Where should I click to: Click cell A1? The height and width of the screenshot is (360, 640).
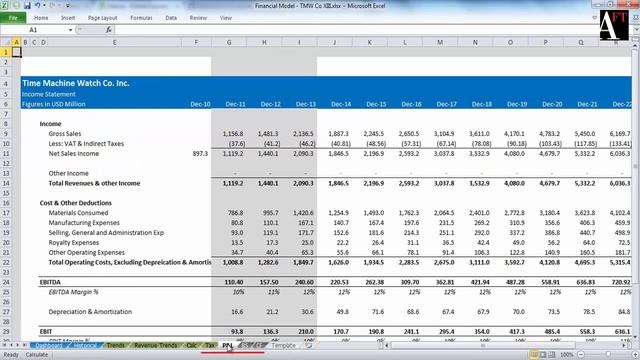[16, 52]
